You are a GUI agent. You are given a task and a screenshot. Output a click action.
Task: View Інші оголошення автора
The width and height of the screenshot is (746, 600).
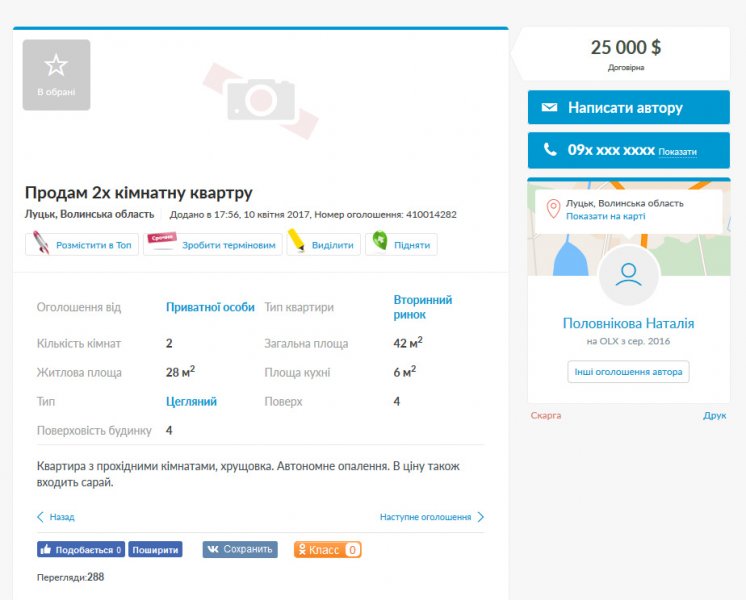pos(628,372)
